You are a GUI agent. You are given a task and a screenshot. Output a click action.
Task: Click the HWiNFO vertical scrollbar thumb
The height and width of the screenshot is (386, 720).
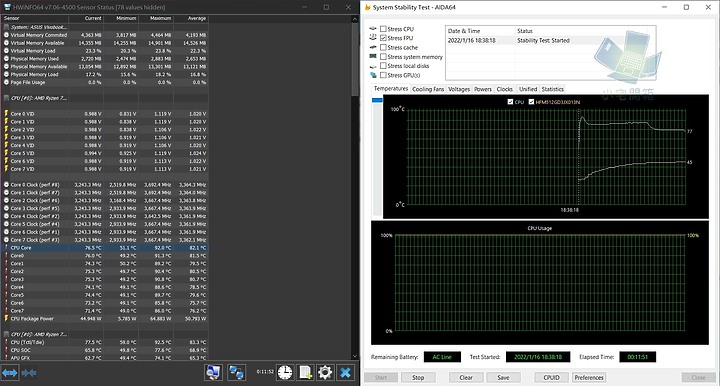point(355,59)
